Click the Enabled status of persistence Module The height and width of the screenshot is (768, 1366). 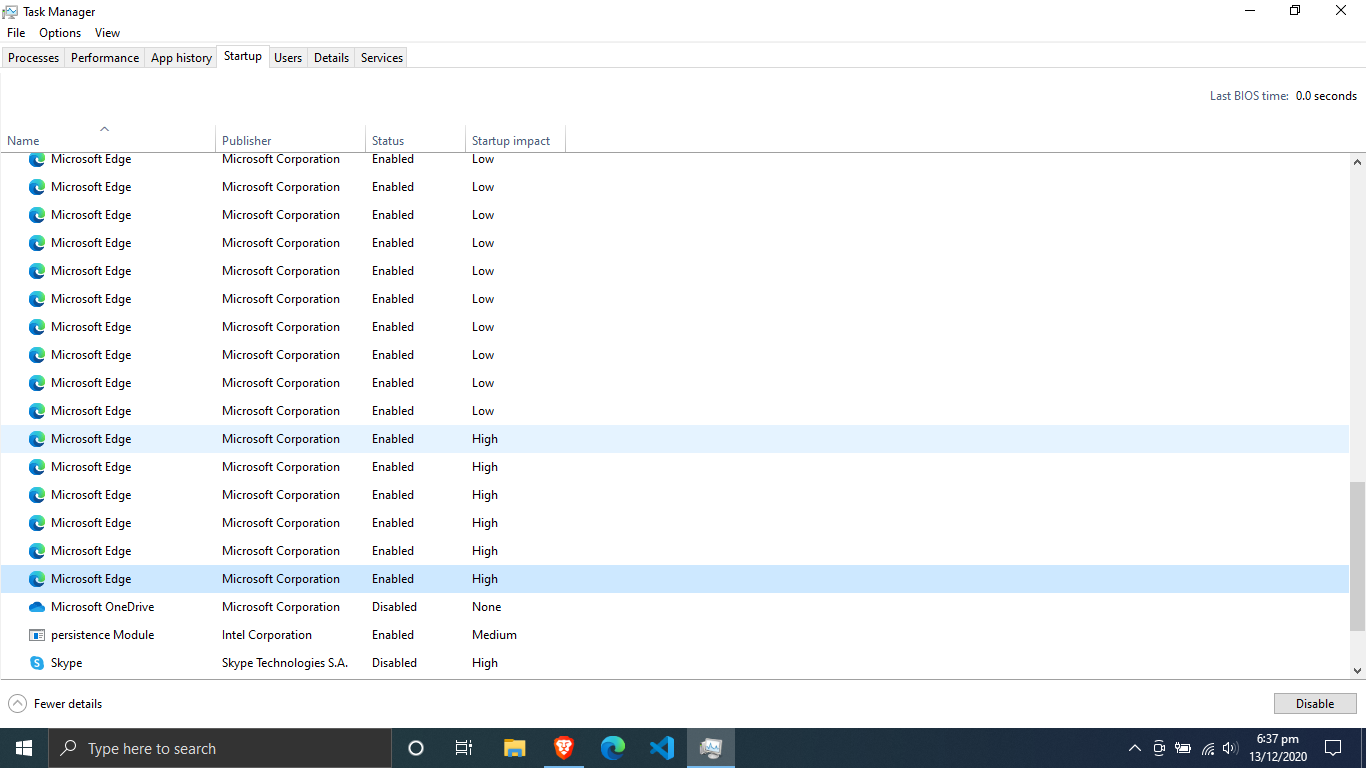pos(393,635)
